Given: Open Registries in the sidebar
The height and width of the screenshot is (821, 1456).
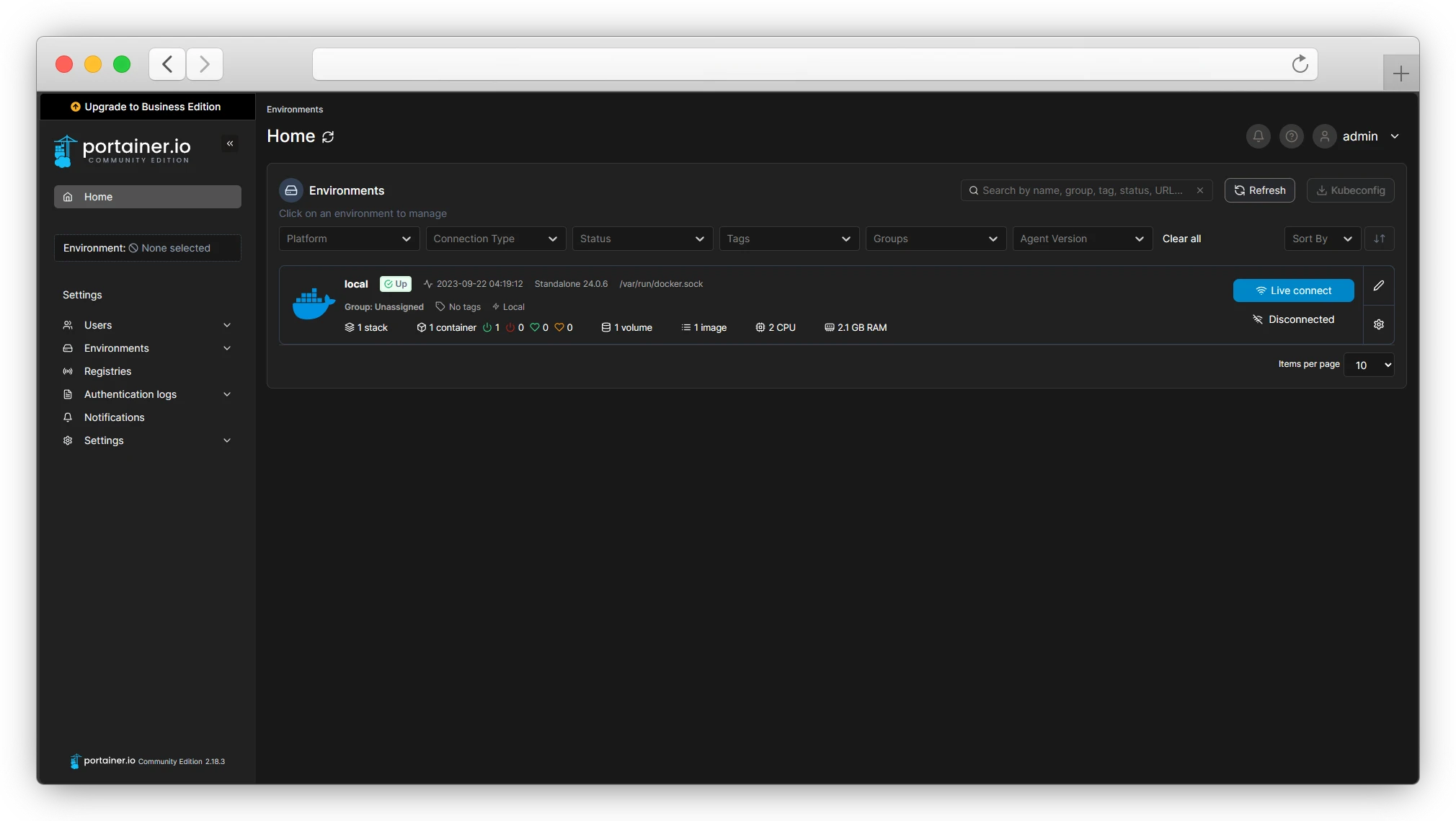Looking at the screenshot, I should tap(107, 371).
